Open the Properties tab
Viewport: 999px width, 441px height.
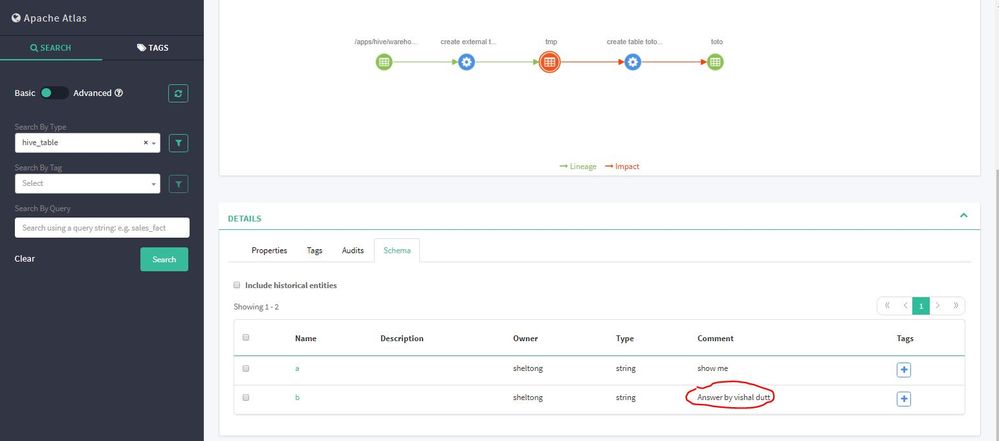point(269,250)
